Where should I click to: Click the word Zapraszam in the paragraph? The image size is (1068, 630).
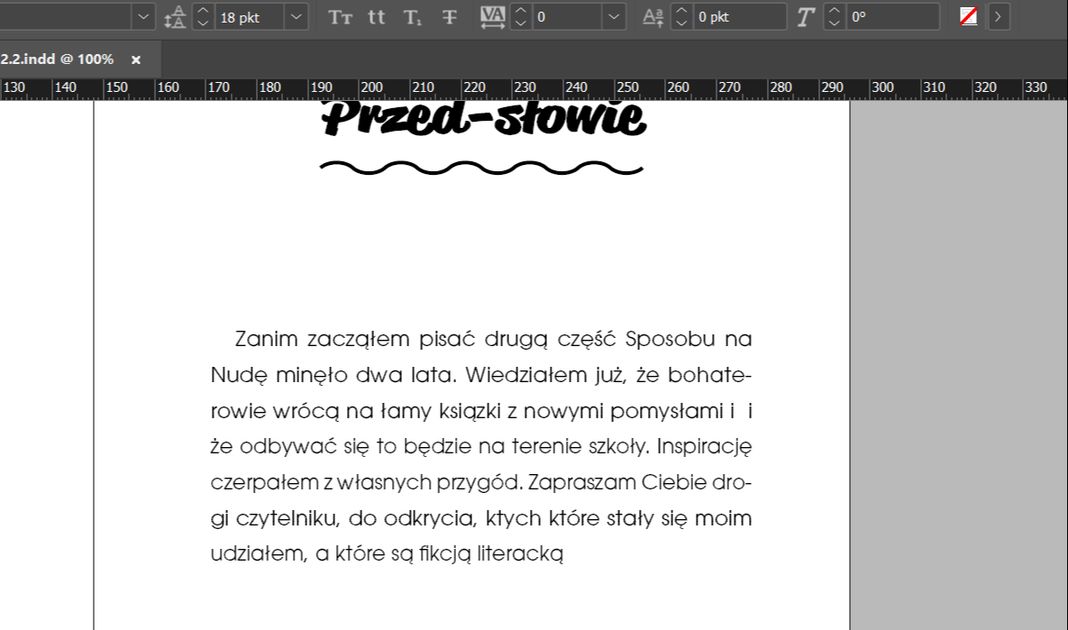tap(584, 483)
